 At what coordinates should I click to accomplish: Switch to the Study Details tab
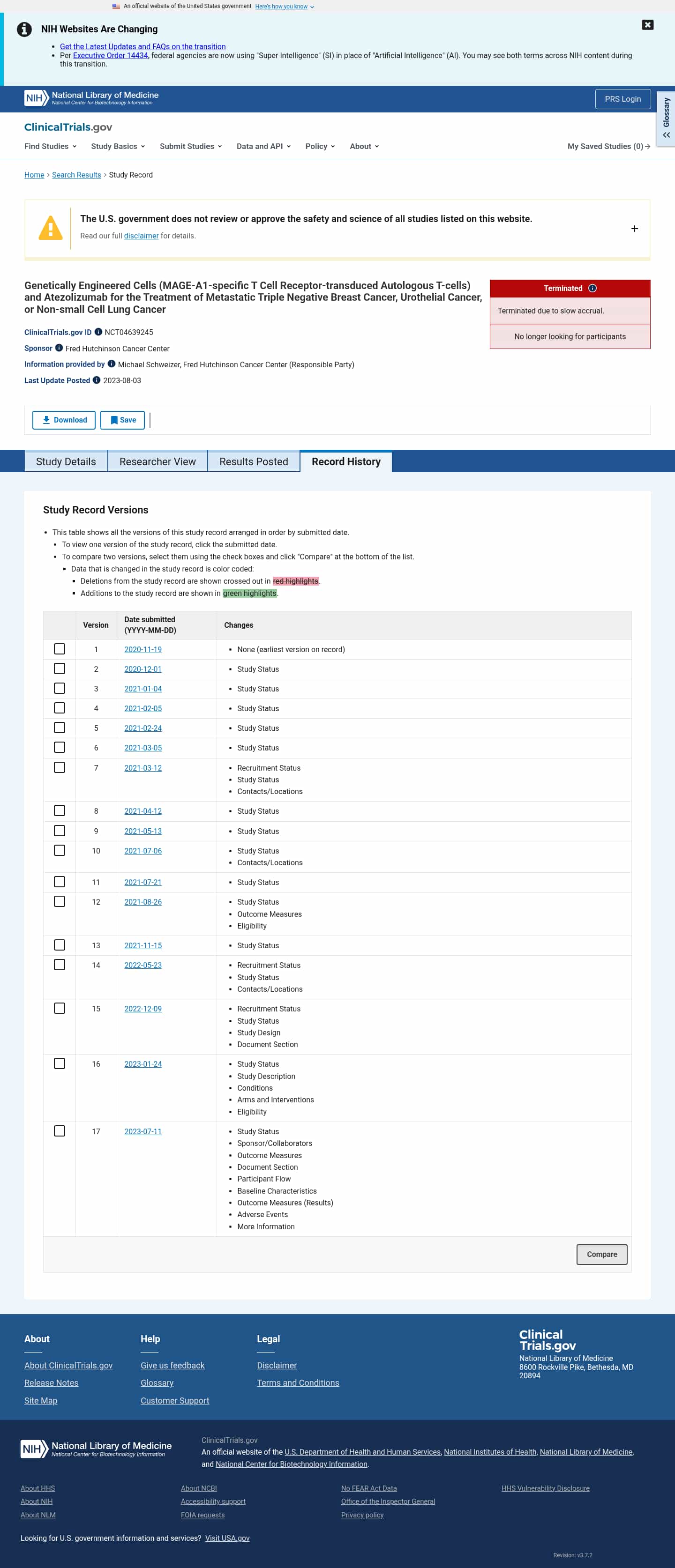coord(66,461)
